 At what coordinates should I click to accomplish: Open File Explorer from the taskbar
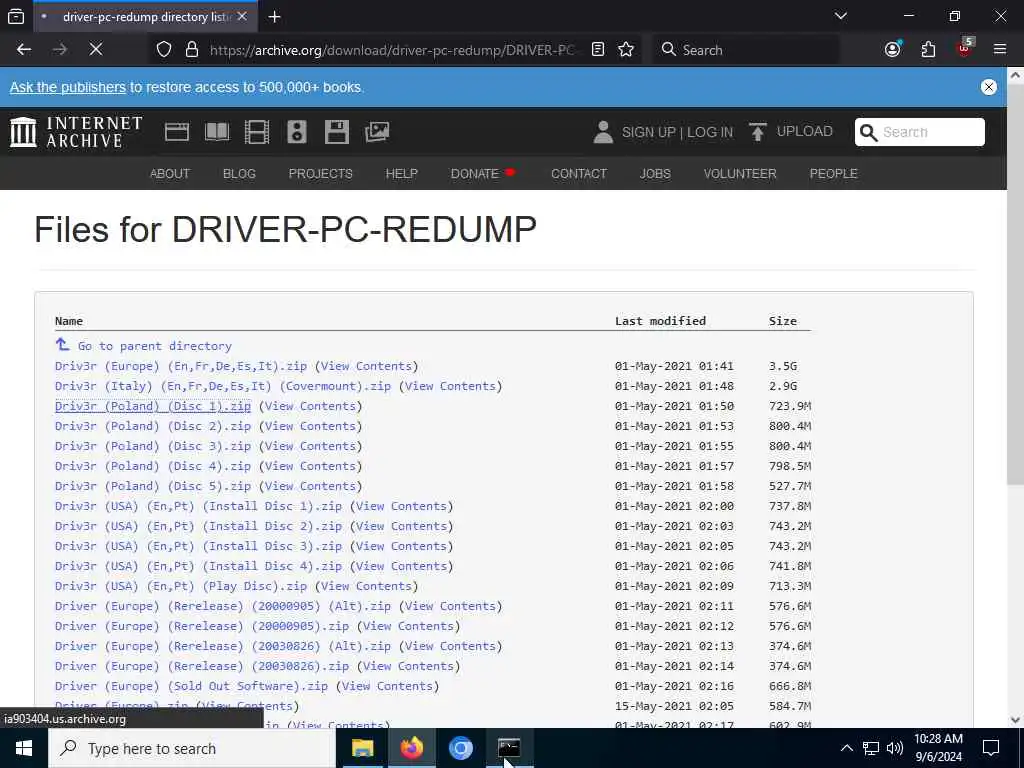click(362, 748)
